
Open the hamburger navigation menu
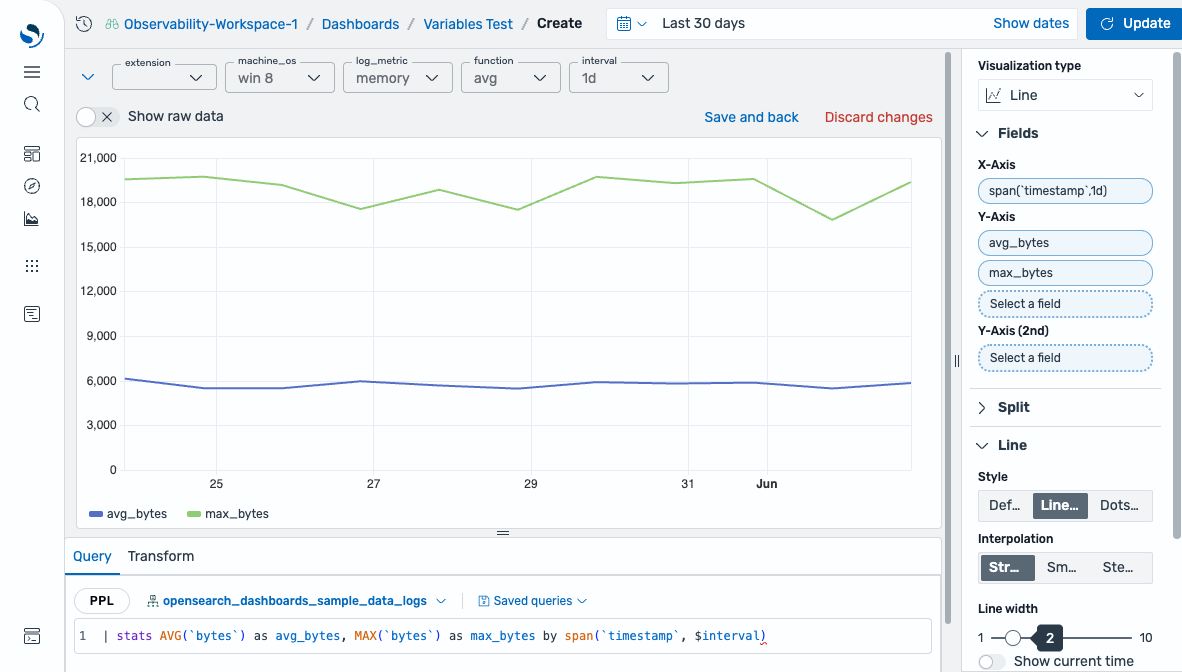tap(32, 72)
